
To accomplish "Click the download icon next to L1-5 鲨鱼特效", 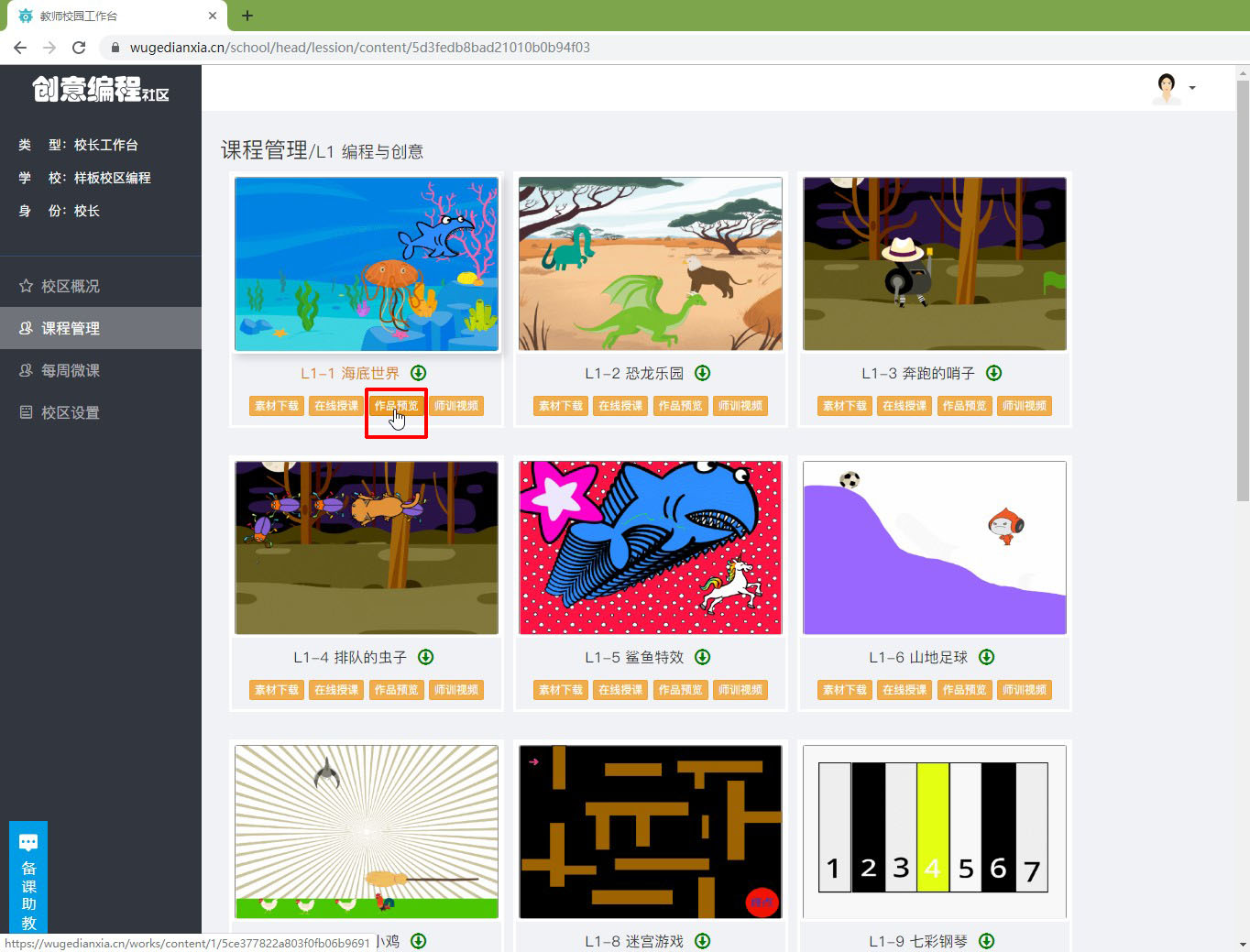I will pyautogui.click(x=702, y=657).
